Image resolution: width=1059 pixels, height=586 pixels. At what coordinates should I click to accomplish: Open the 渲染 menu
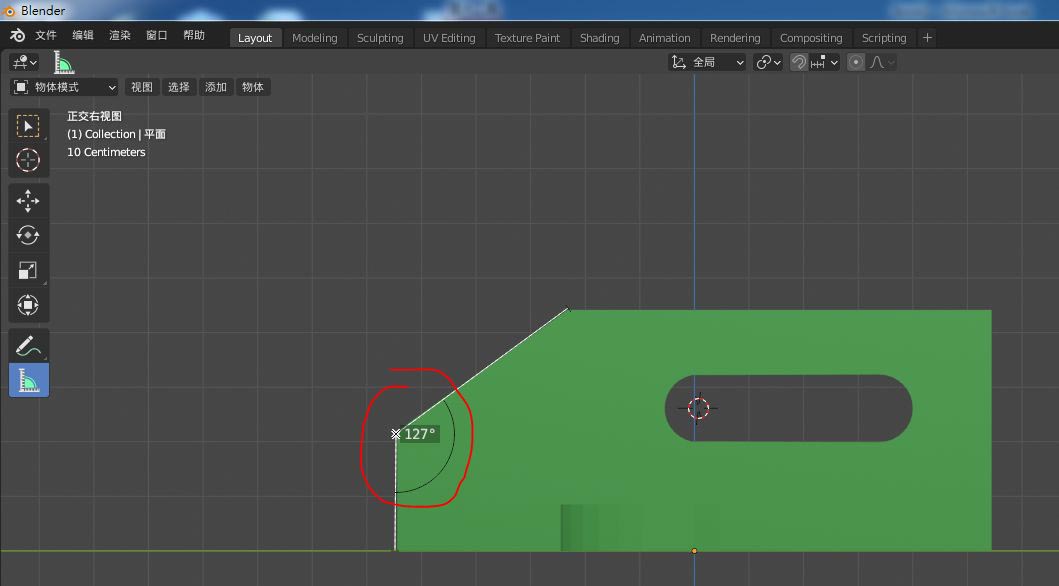pyautogui.click(x=120, y=35)
